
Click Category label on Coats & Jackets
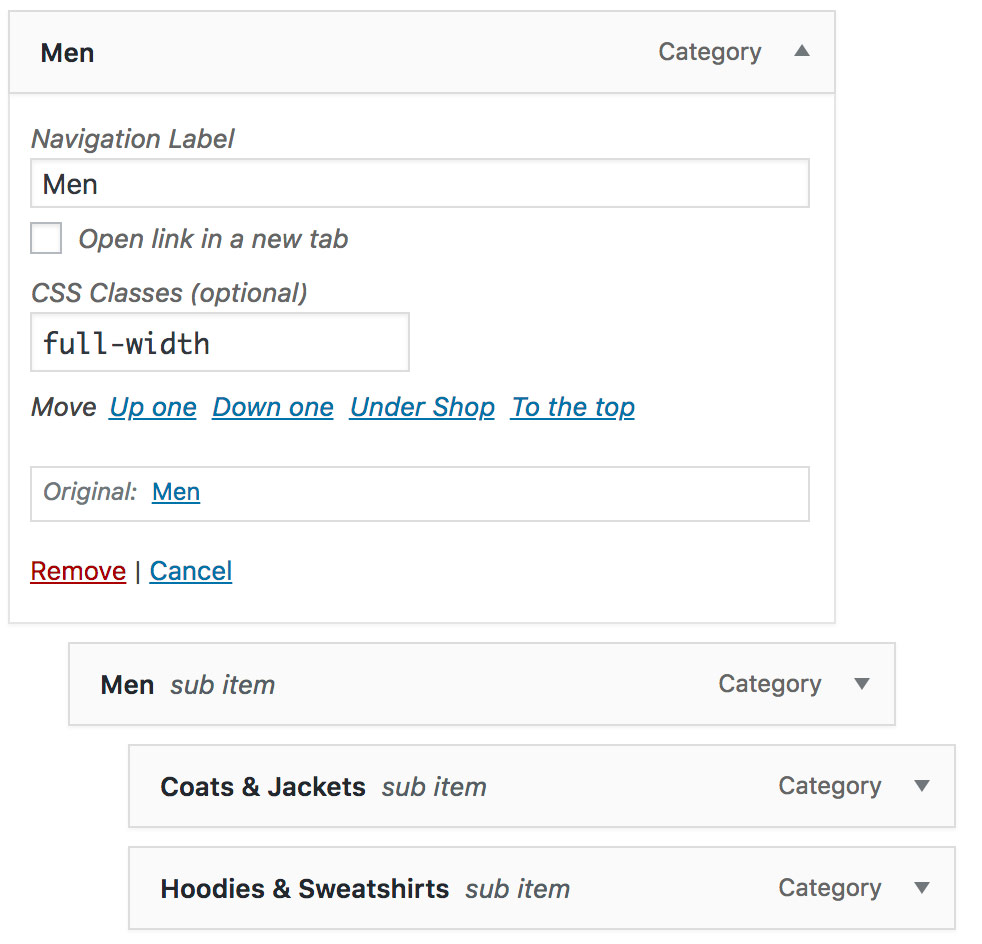point(830,787)
